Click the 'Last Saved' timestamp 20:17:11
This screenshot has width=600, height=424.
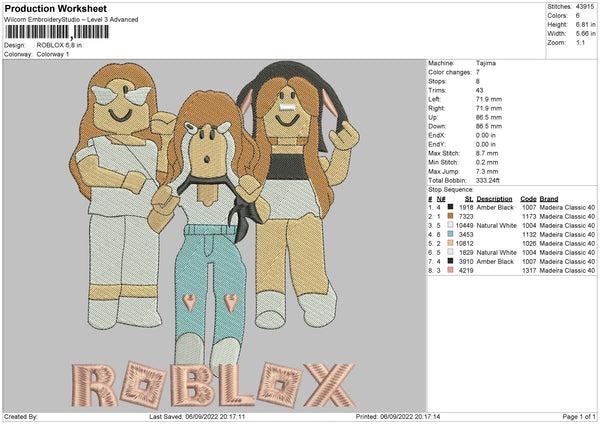click(231, 416)
